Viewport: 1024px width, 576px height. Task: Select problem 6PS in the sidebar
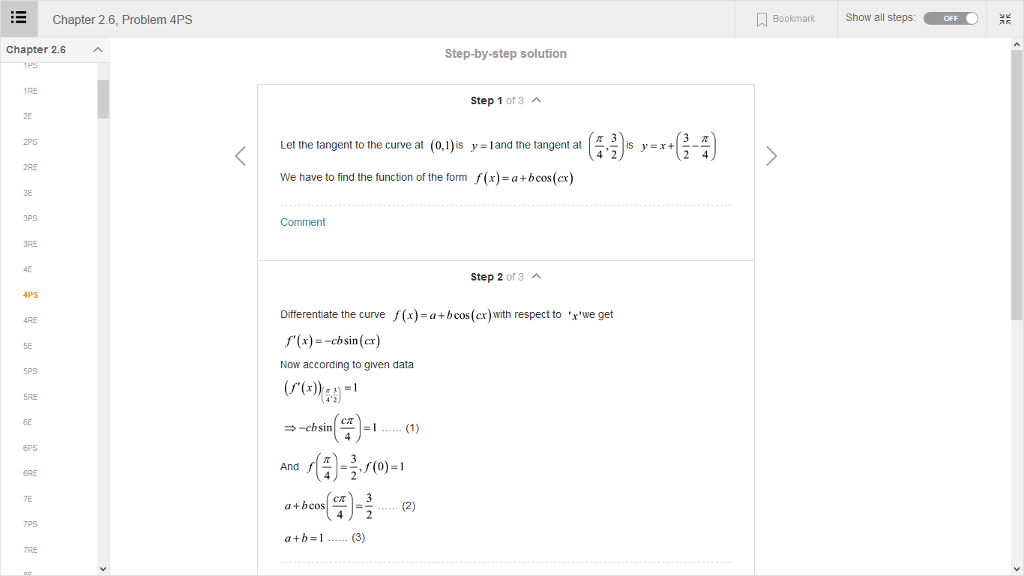coord(29,447)
